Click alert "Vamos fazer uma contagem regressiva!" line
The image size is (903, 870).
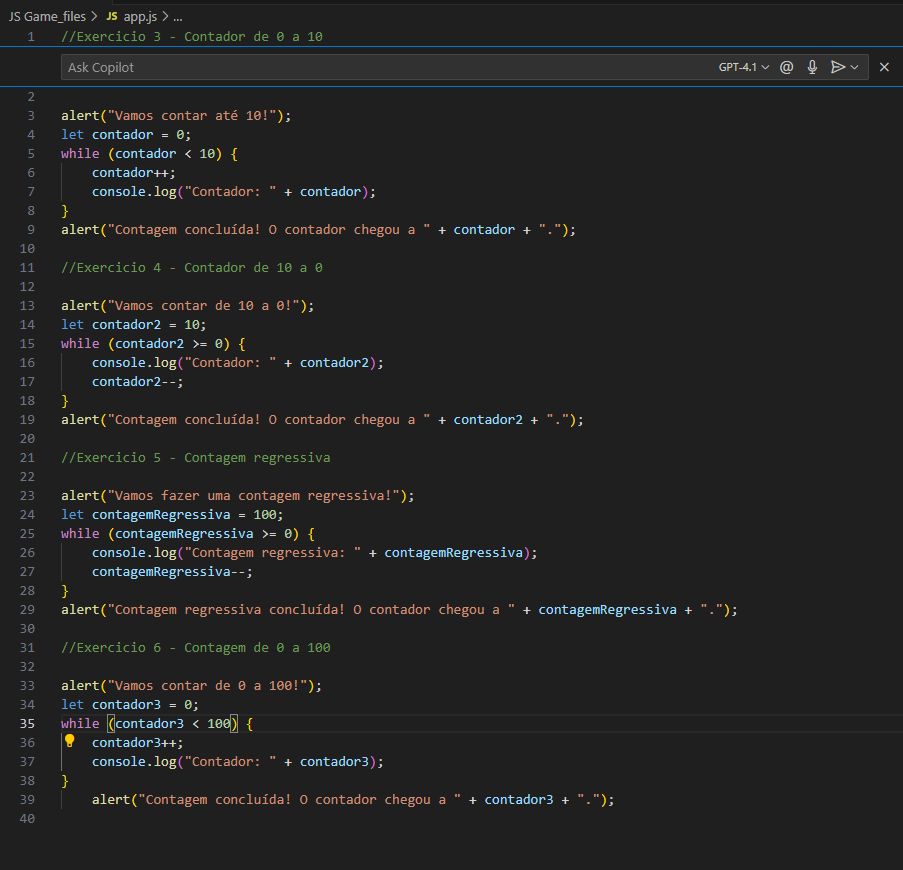[238, 496]
